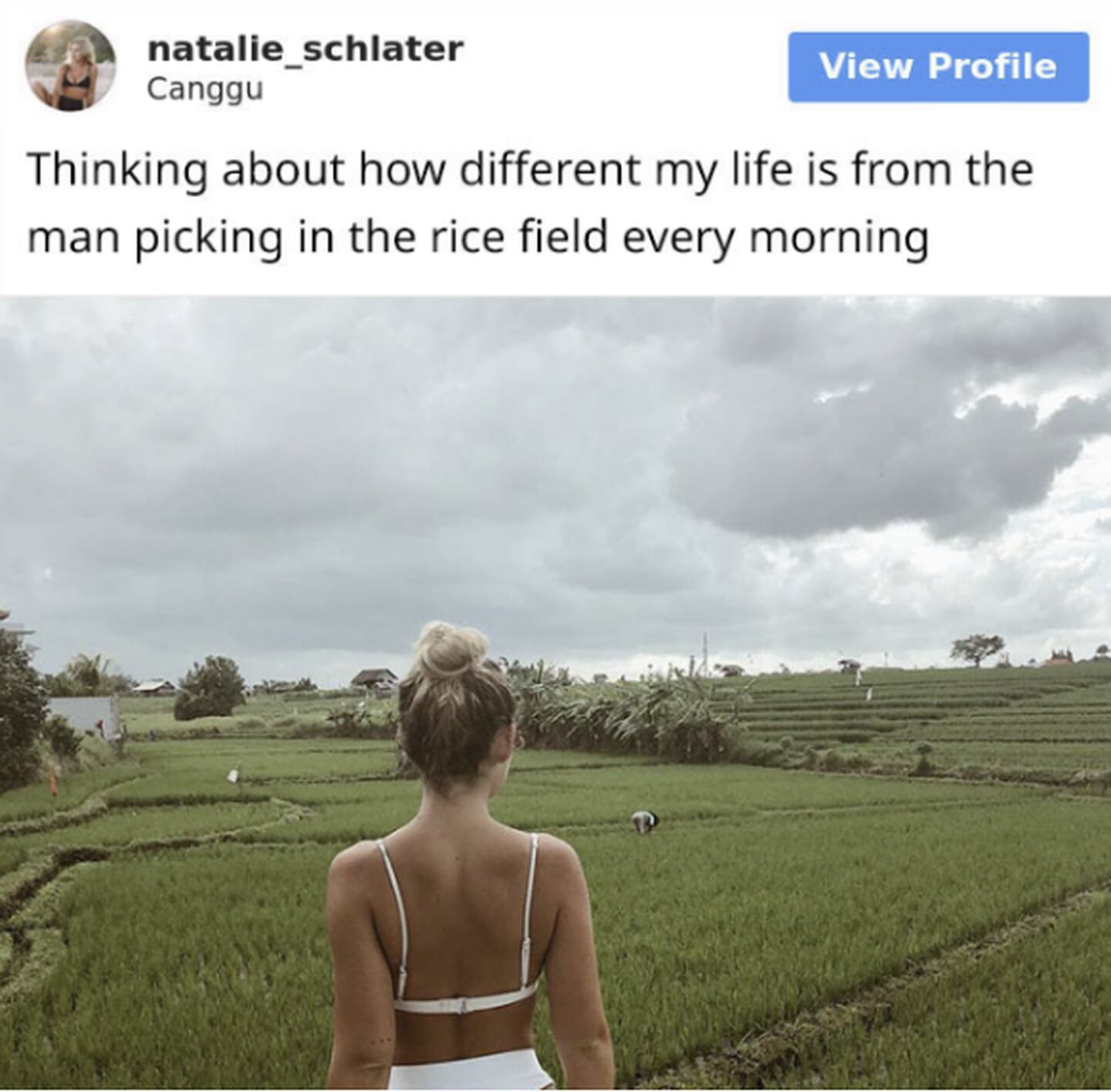Click the white wall at left edge
Image resolution: width=1111 pixels, height=1092 pixels.
pos(83,715)
